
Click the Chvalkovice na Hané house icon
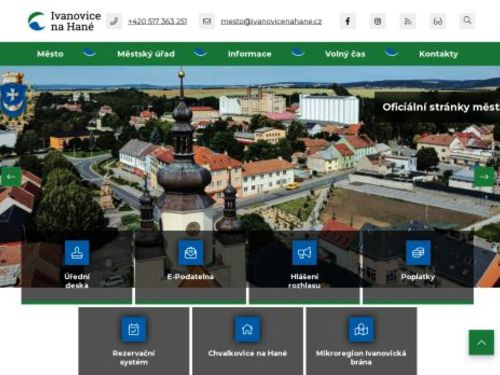click(x=247, y=329)
